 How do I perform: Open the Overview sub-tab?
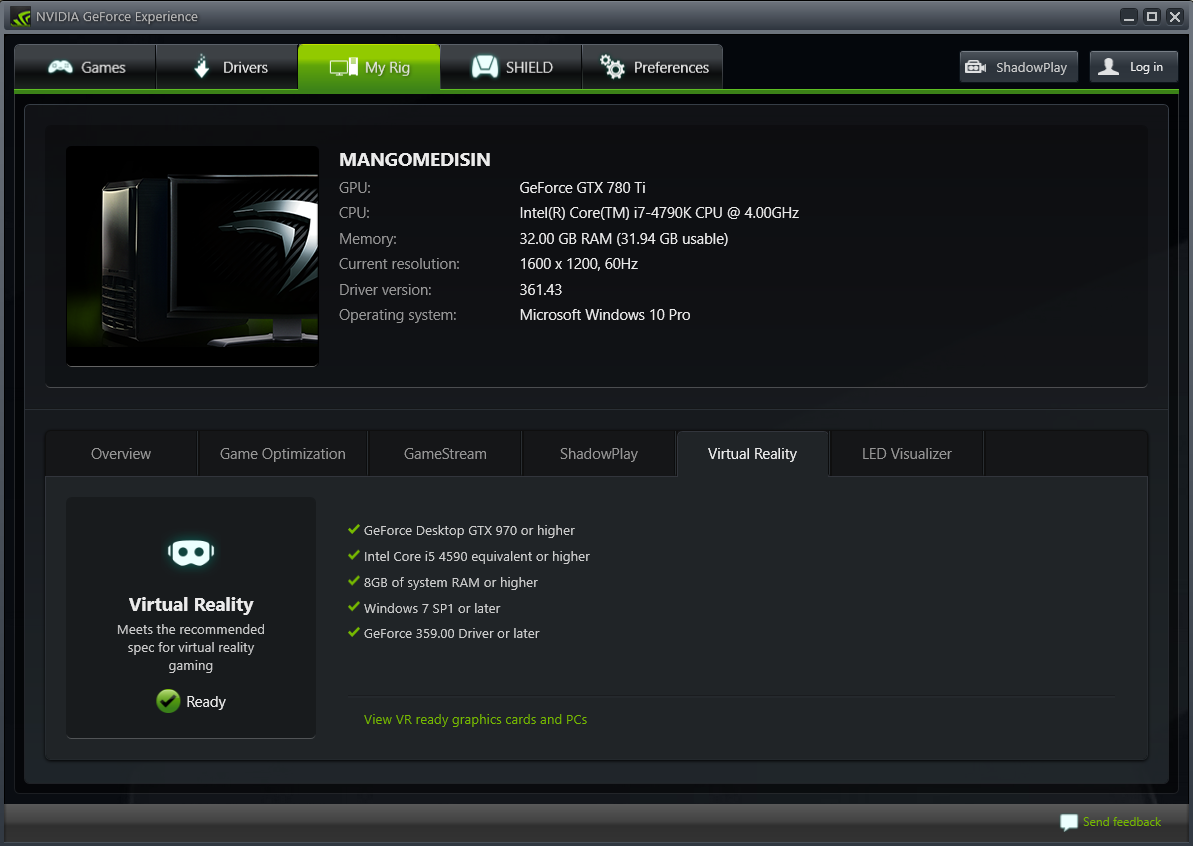(121, 453)
